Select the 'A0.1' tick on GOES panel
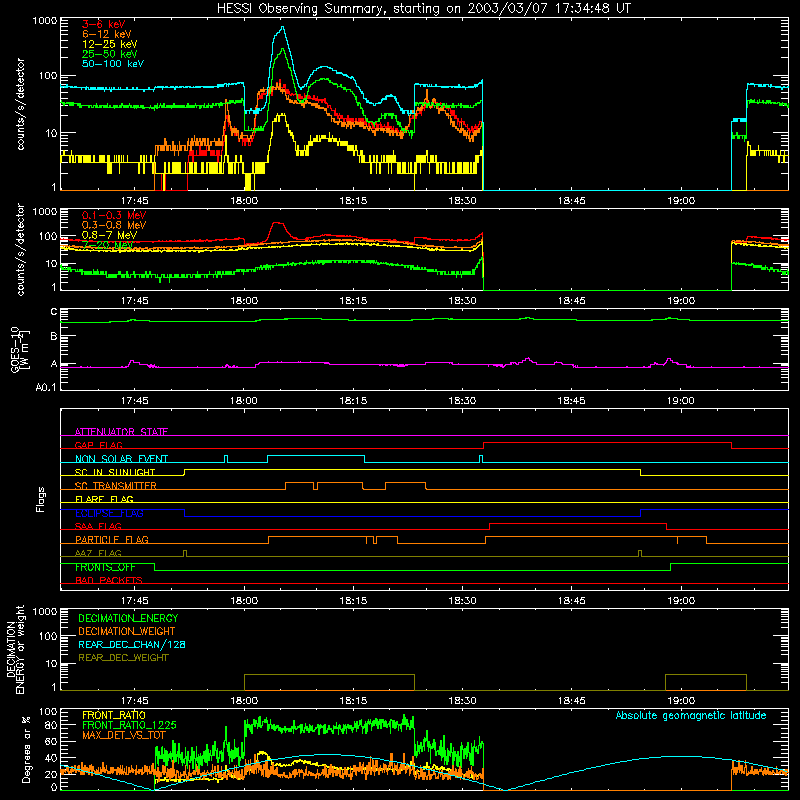The height and width of the screenshot is (800, 800). pos(46,387)
